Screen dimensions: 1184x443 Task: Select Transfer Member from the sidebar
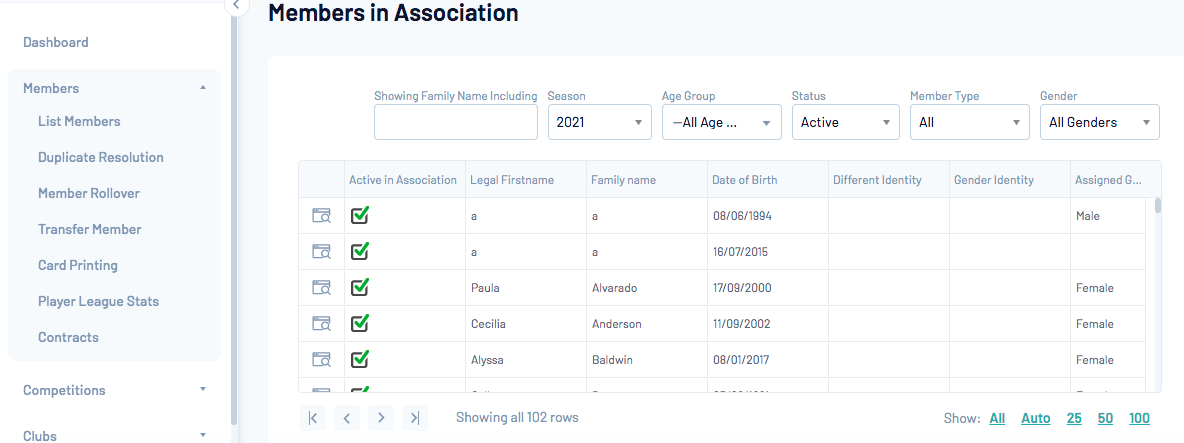(90, 229)
